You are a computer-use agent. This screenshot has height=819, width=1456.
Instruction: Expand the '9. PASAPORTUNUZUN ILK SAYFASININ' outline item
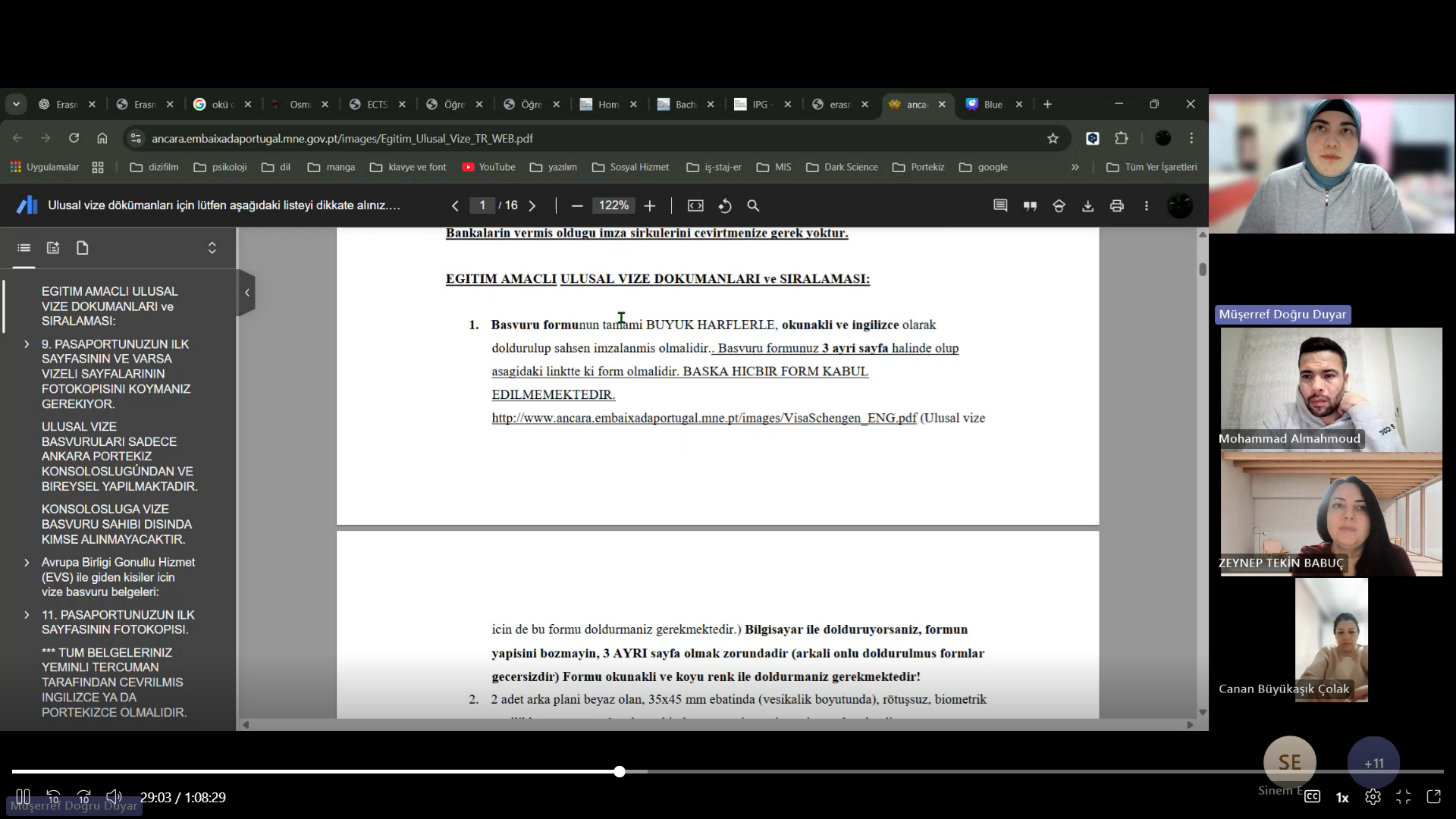[27, 344]
